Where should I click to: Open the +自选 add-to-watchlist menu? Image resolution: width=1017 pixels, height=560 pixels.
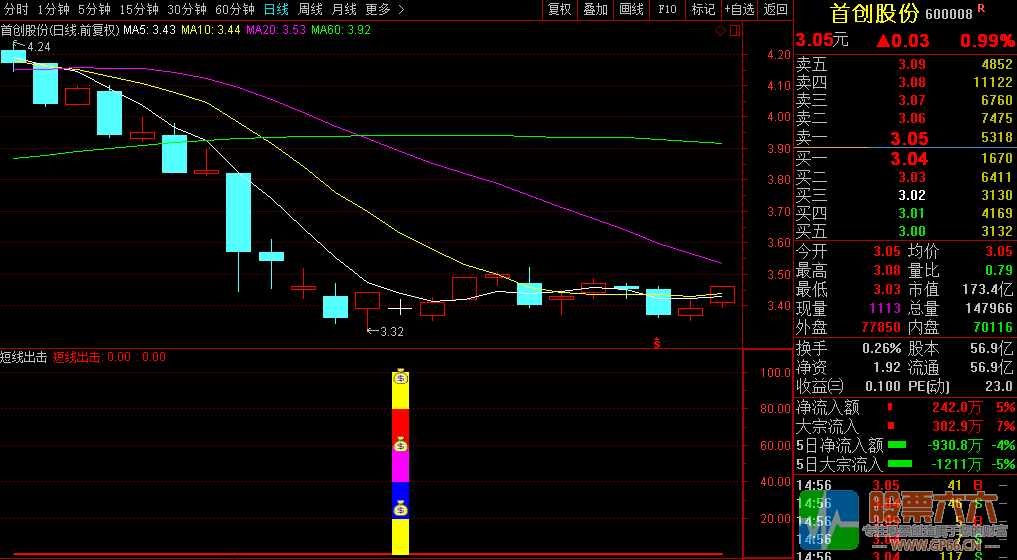(739, 9)
